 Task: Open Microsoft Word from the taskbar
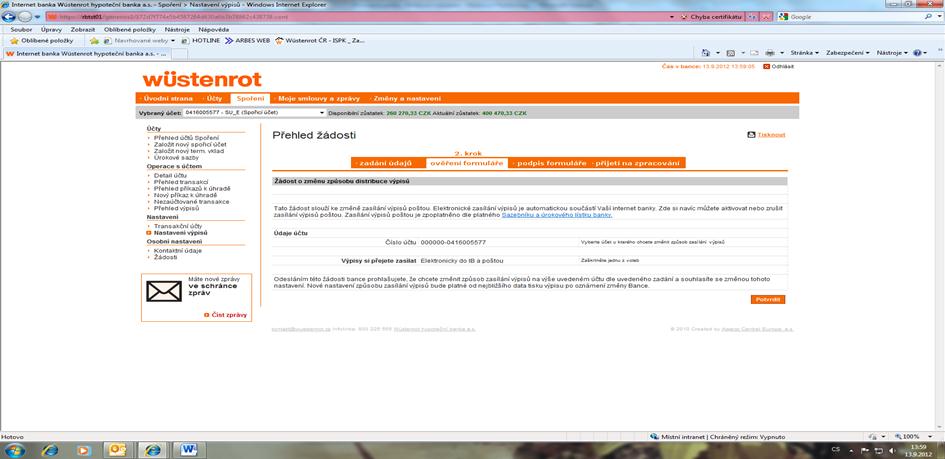[x=189, y=450]
